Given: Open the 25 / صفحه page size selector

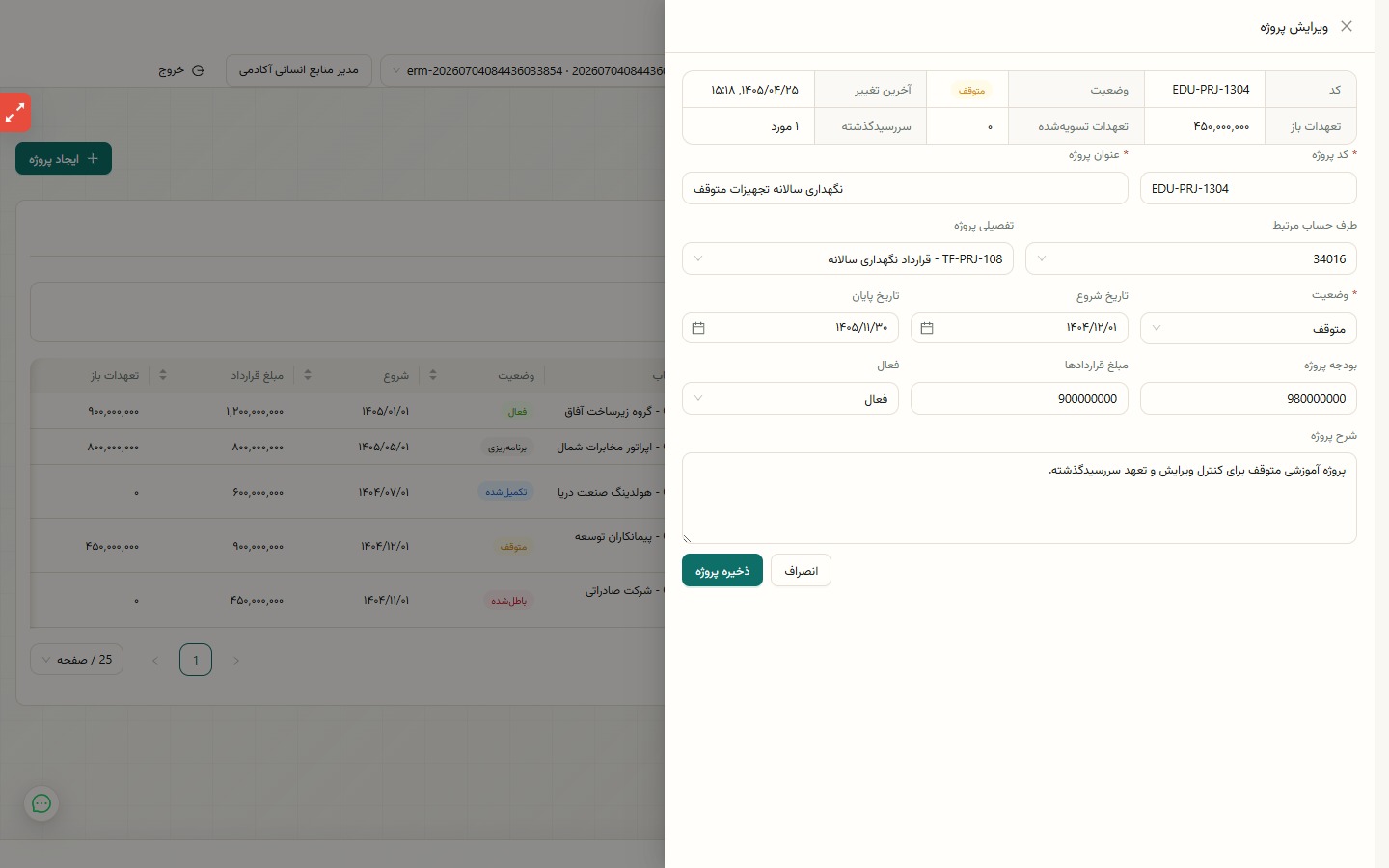Looking at the screenshot, I should pos(77,660).
